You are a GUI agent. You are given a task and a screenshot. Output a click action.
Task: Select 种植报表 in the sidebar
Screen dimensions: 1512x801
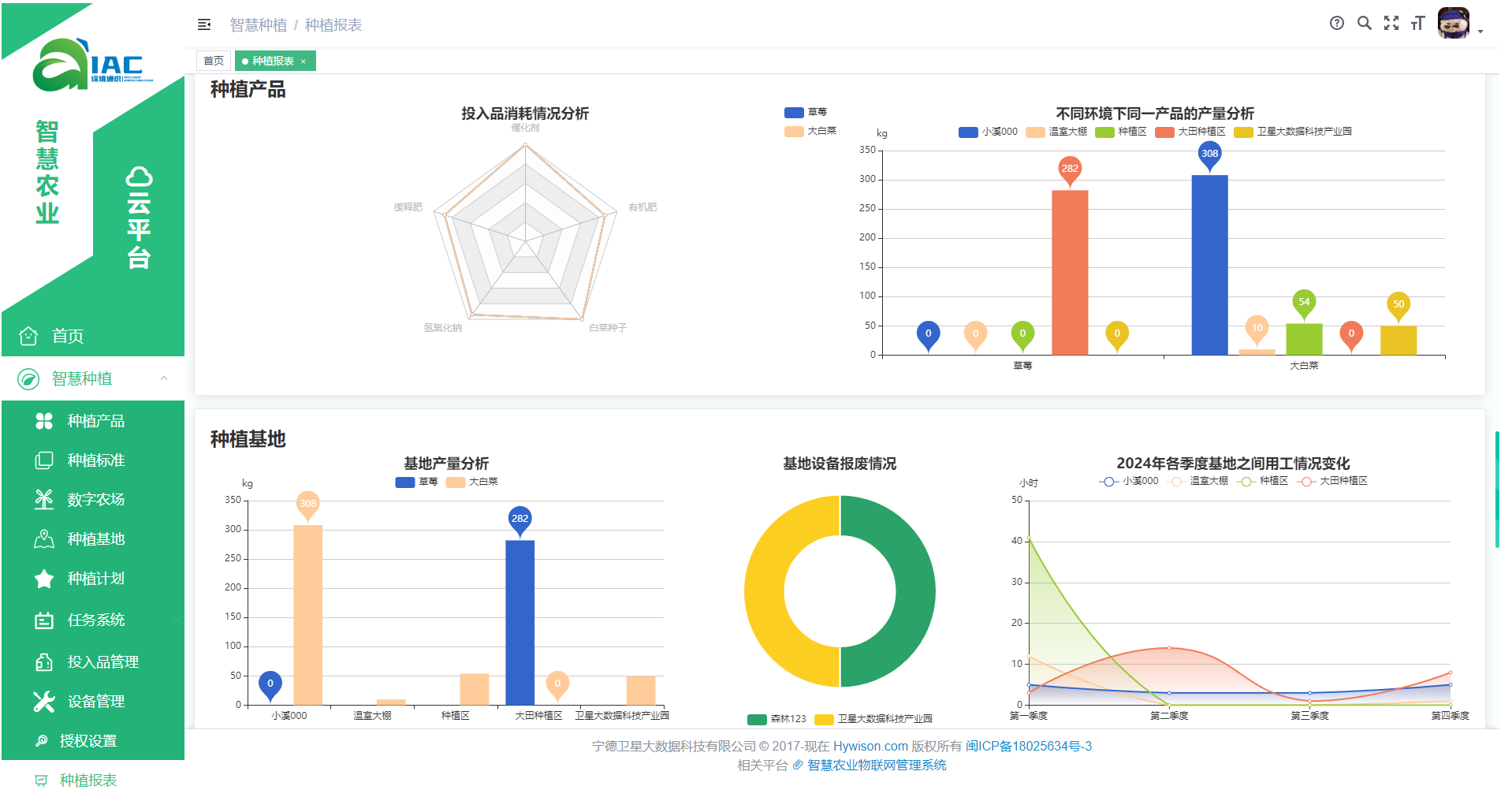coord(88,780)
